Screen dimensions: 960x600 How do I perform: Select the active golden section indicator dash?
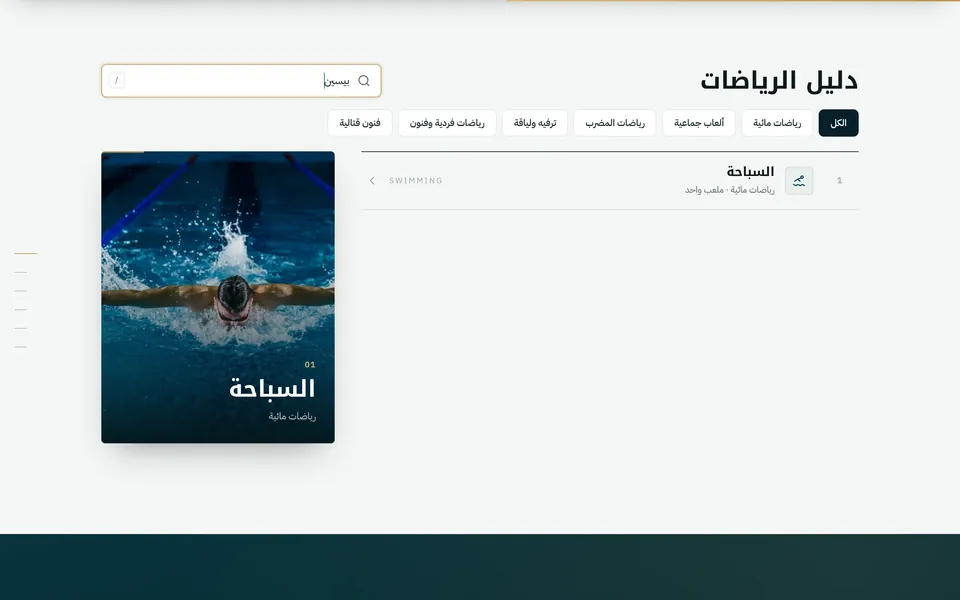click(x=26, y=253)
